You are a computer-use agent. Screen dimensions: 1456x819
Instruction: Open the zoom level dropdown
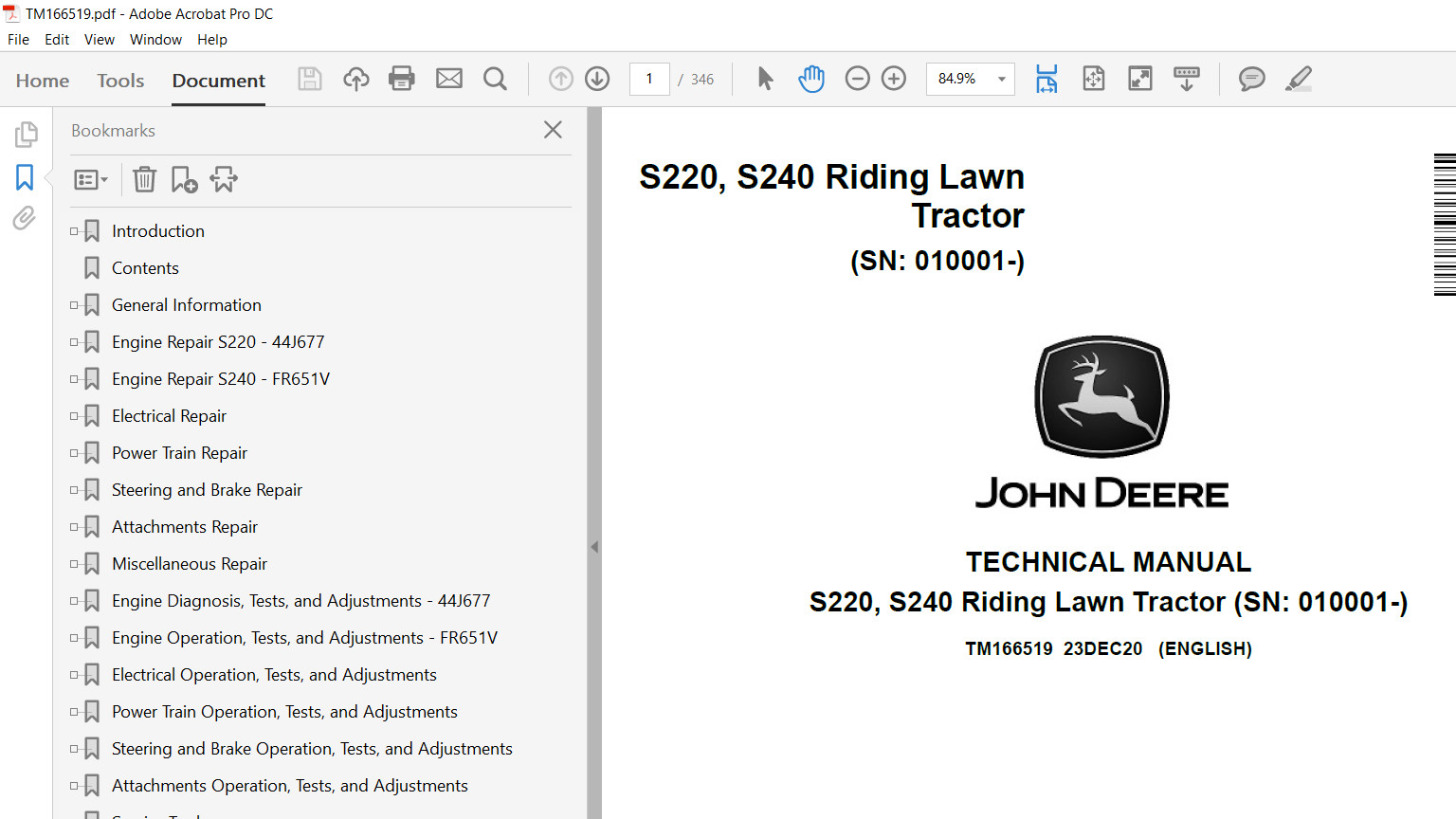1001,79
